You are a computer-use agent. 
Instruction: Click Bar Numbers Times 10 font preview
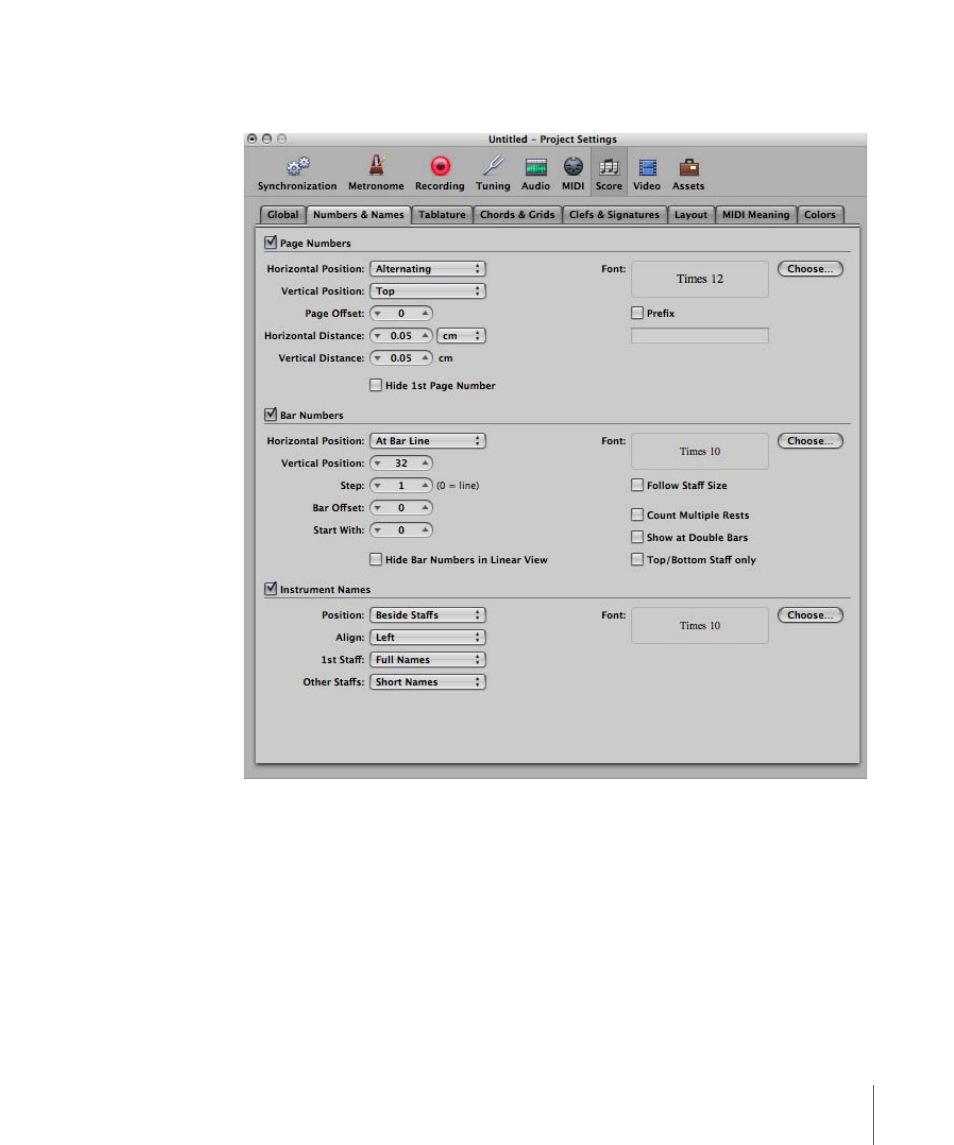click(700, 451)
